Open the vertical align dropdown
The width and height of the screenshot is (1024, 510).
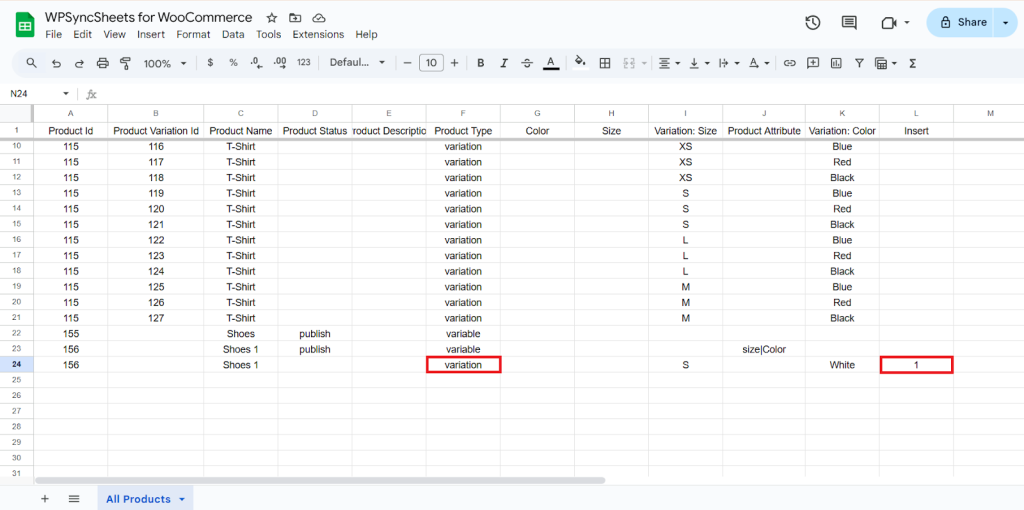[x=698, y=63]
